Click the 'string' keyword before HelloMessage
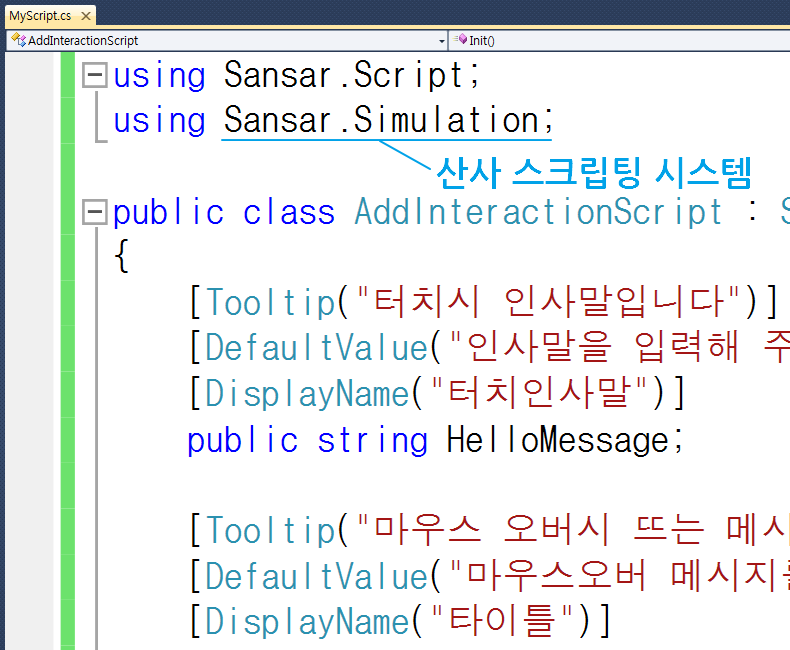 pos(372,441)
